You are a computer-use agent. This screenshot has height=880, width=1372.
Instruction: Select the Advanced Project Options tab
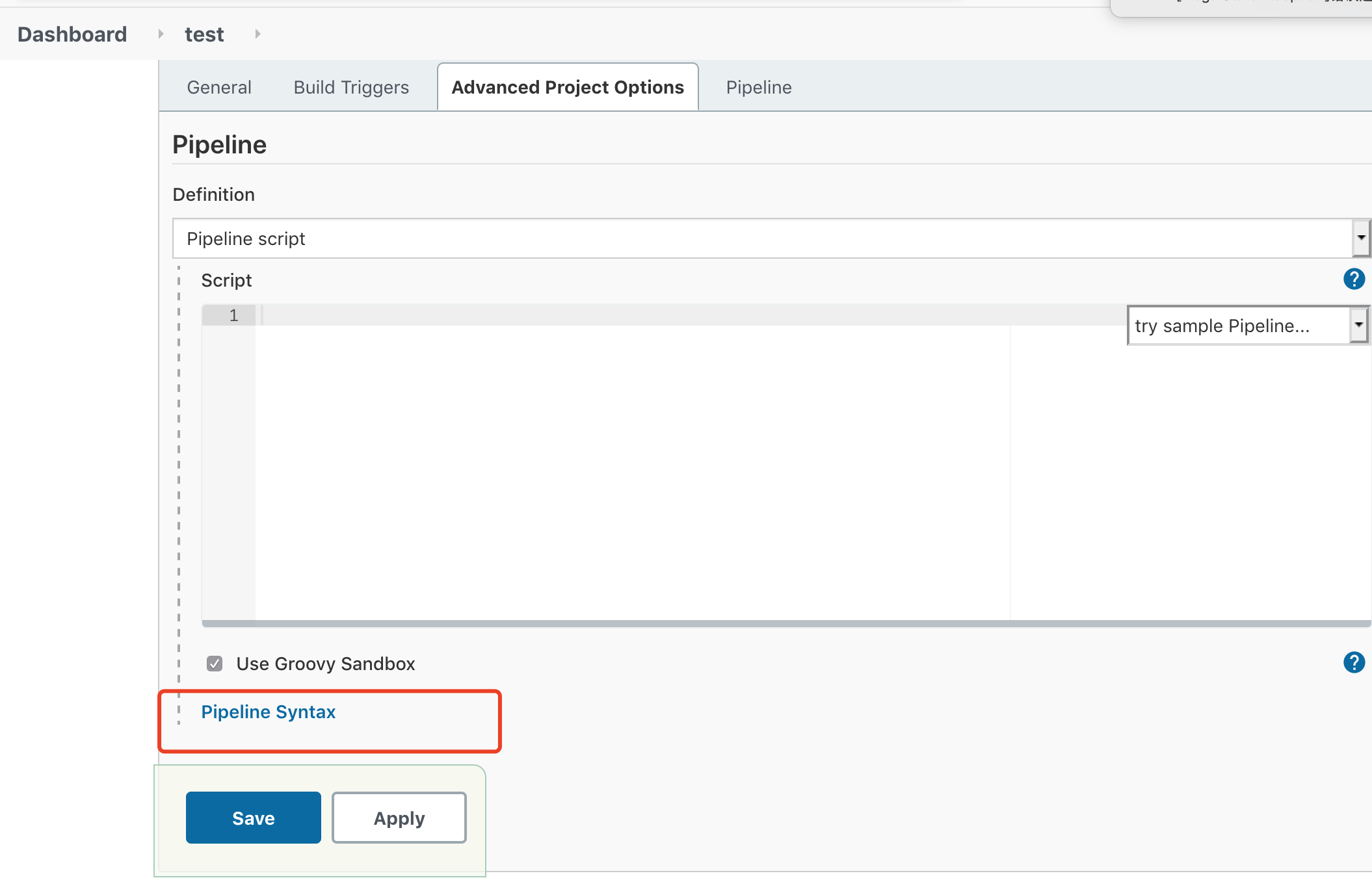coord(568,87)
